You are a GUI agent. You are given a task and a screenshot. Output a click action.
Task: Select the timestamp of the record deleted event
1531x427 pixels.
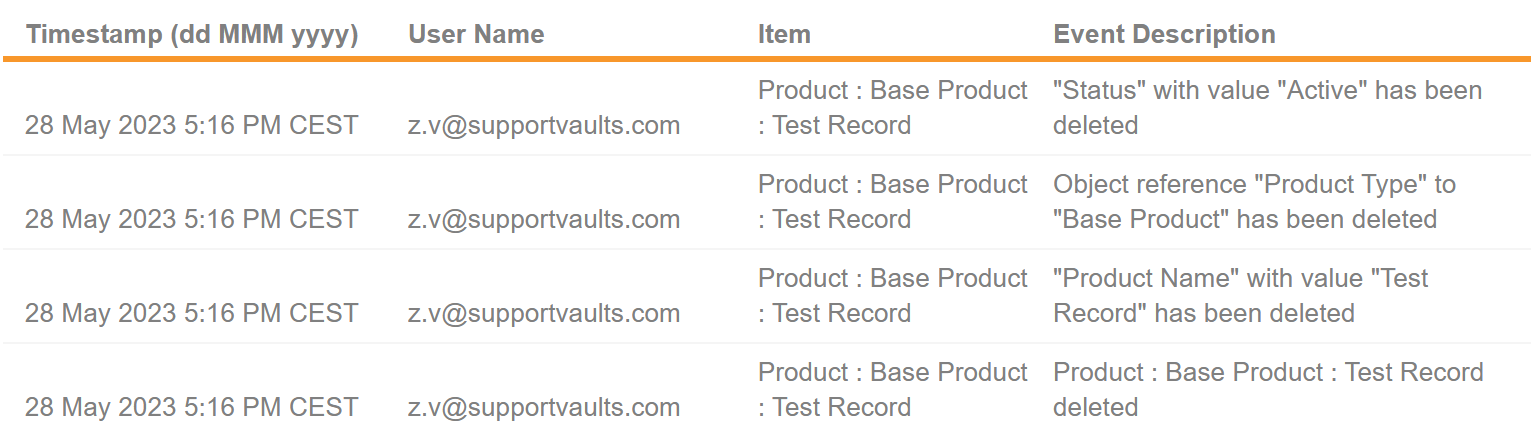point(191,408)
